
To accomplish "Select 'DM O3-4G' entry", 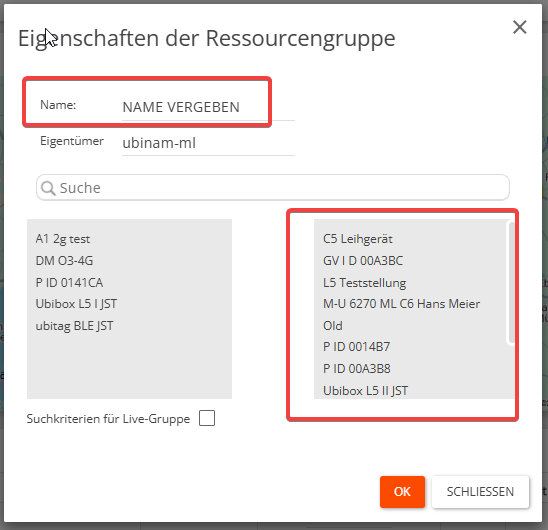I will coord(64,260).
